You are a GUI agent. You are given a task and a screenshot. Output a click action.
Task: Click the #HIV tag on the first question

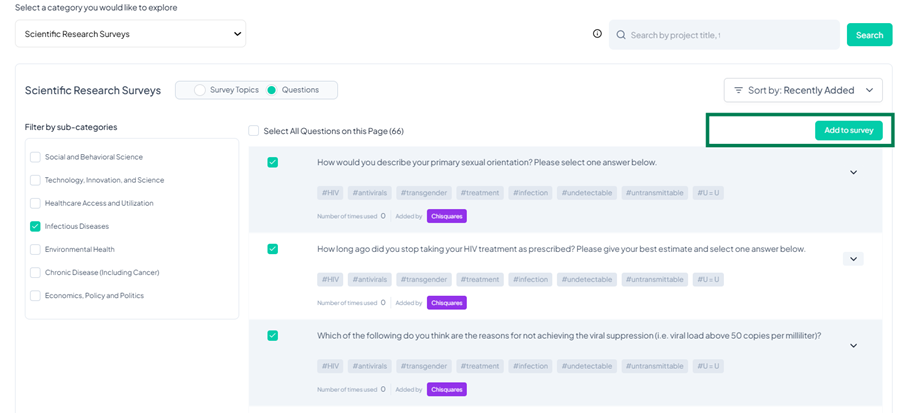330,193
